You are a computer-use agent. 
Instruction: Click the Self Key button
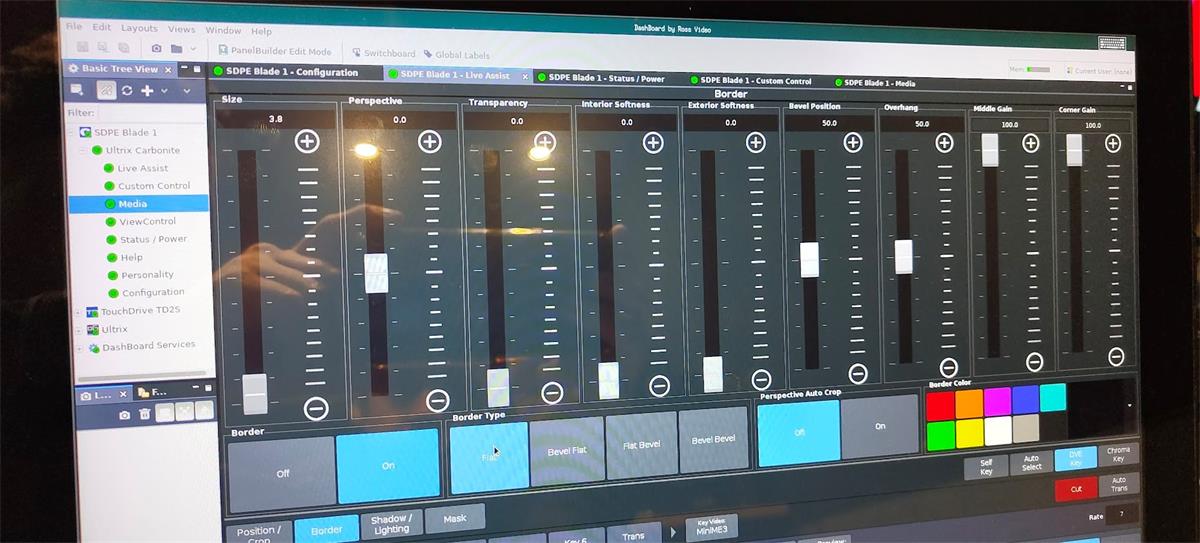[985, 468]
